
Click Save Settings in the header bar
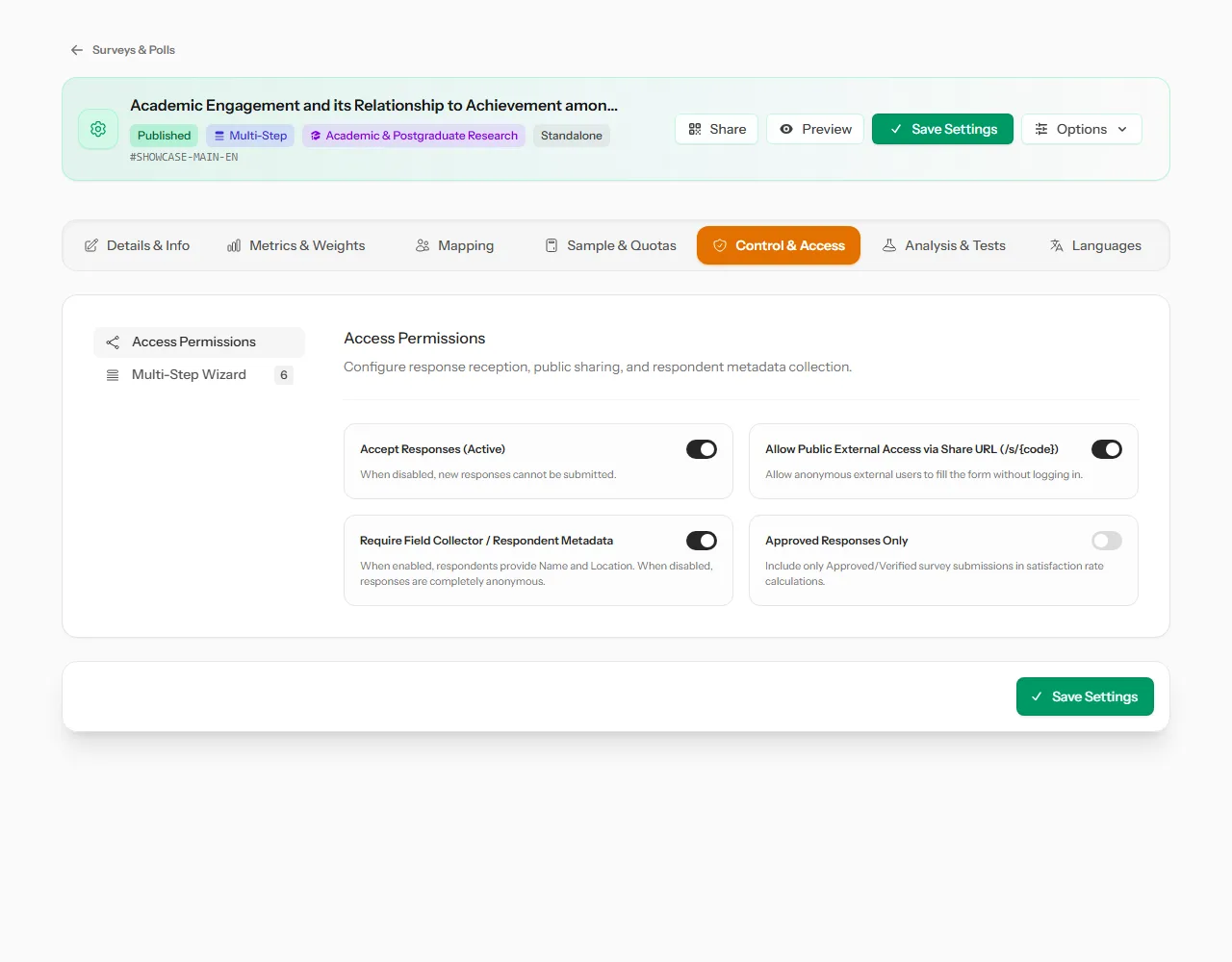tap(942, 129)
